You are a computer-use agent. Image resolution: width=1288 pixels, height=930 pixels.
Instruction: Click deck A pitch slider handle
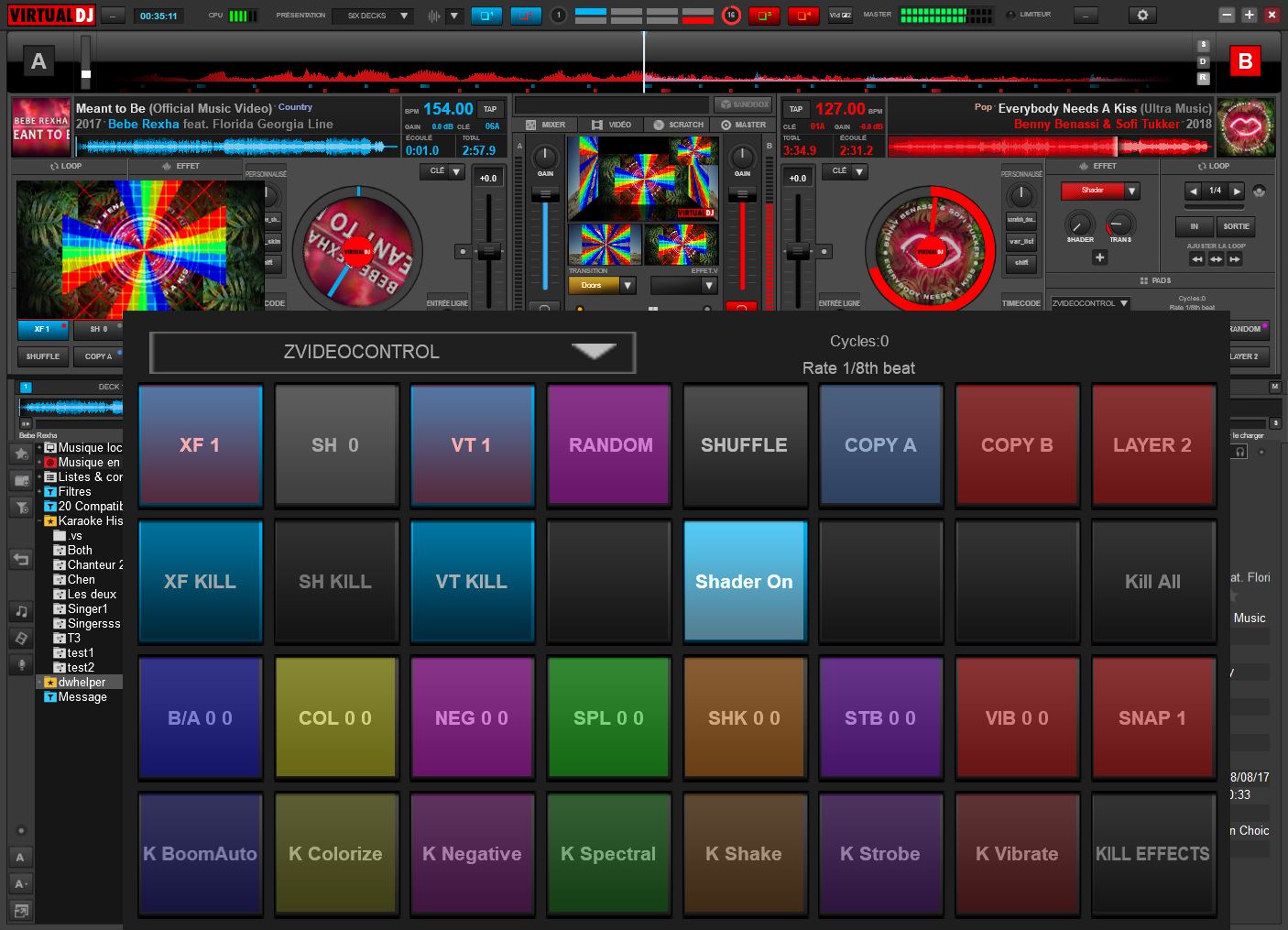[489, 251]
